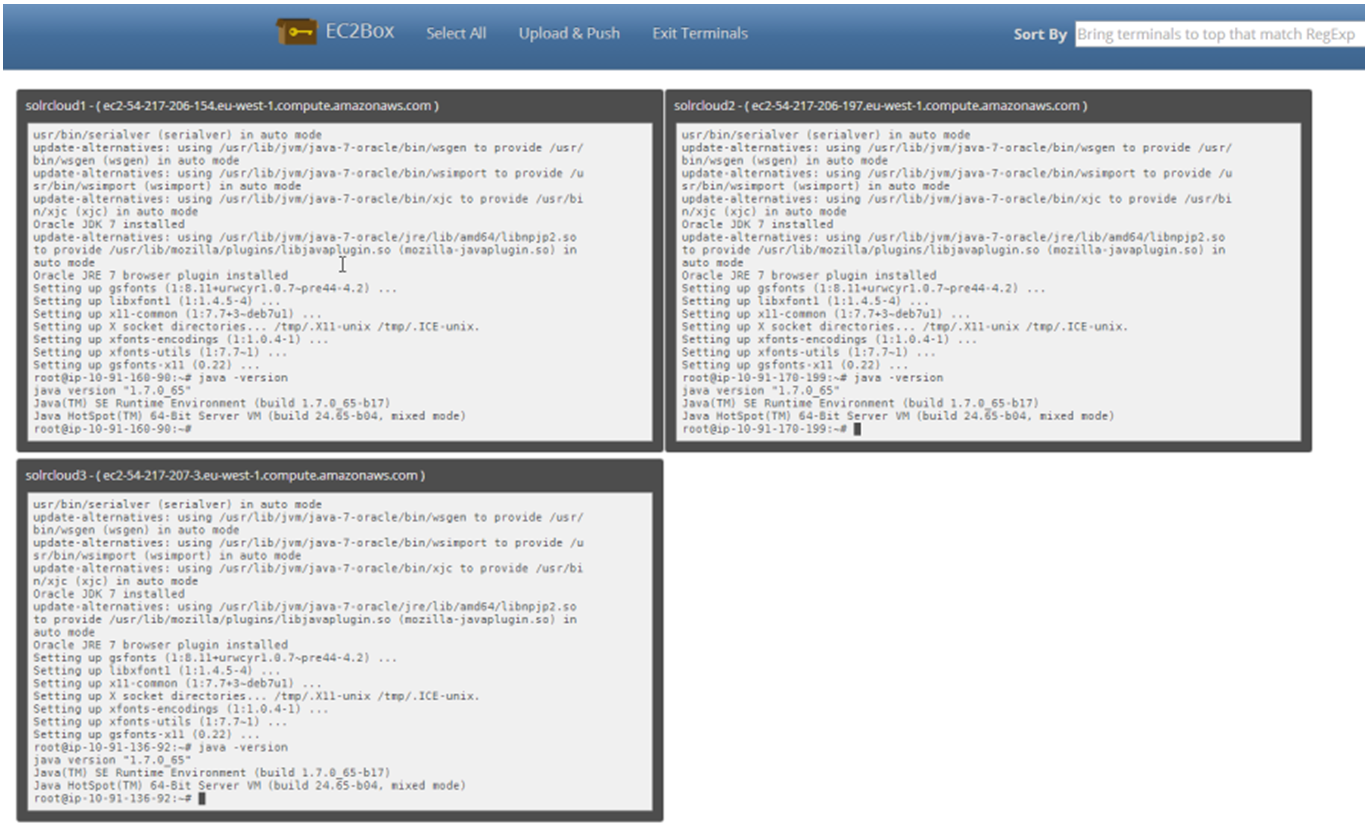Open the Upload & Push menu item
The width and height of the screenshot is (1367, 823).
pos(569,33)
